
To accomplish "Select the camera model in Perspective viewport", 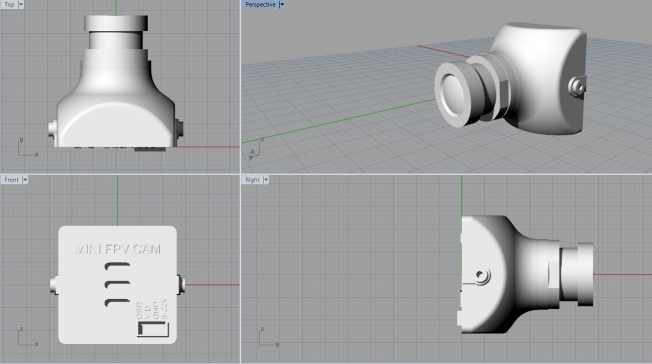I will [511, 79].
